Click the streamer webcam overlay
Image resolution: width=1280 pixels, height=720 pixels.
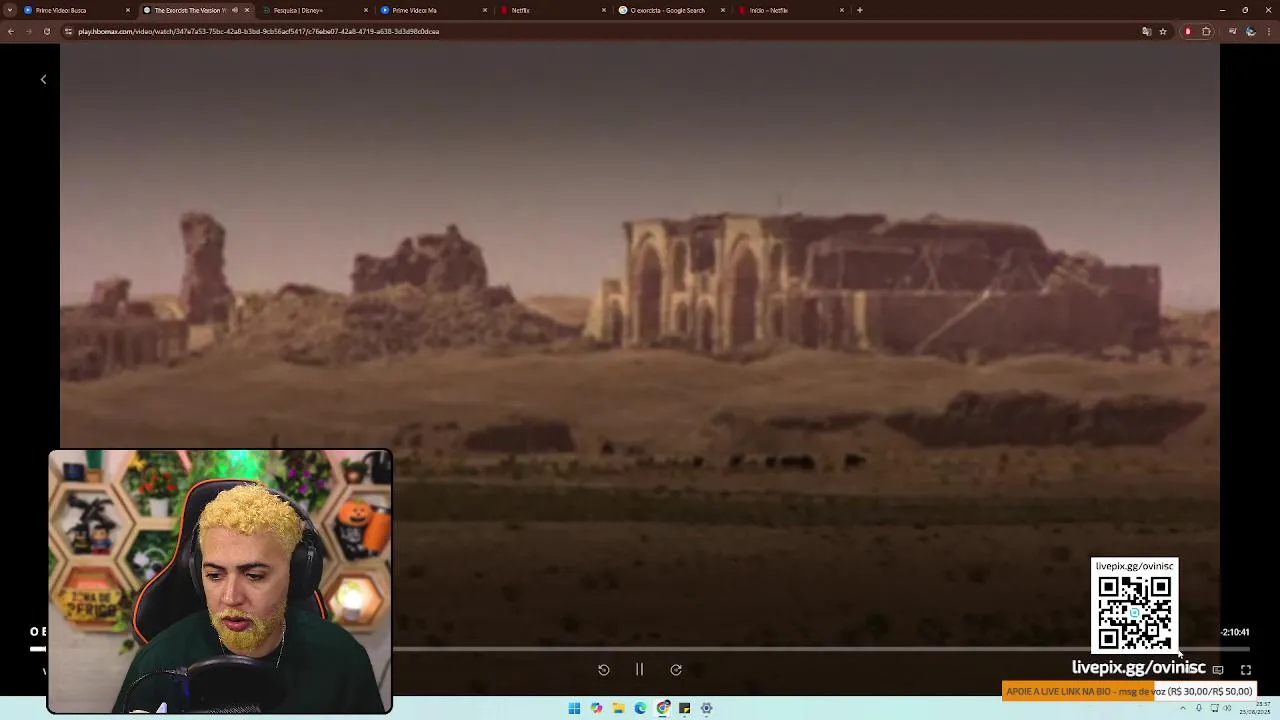(x=220, y=582)
